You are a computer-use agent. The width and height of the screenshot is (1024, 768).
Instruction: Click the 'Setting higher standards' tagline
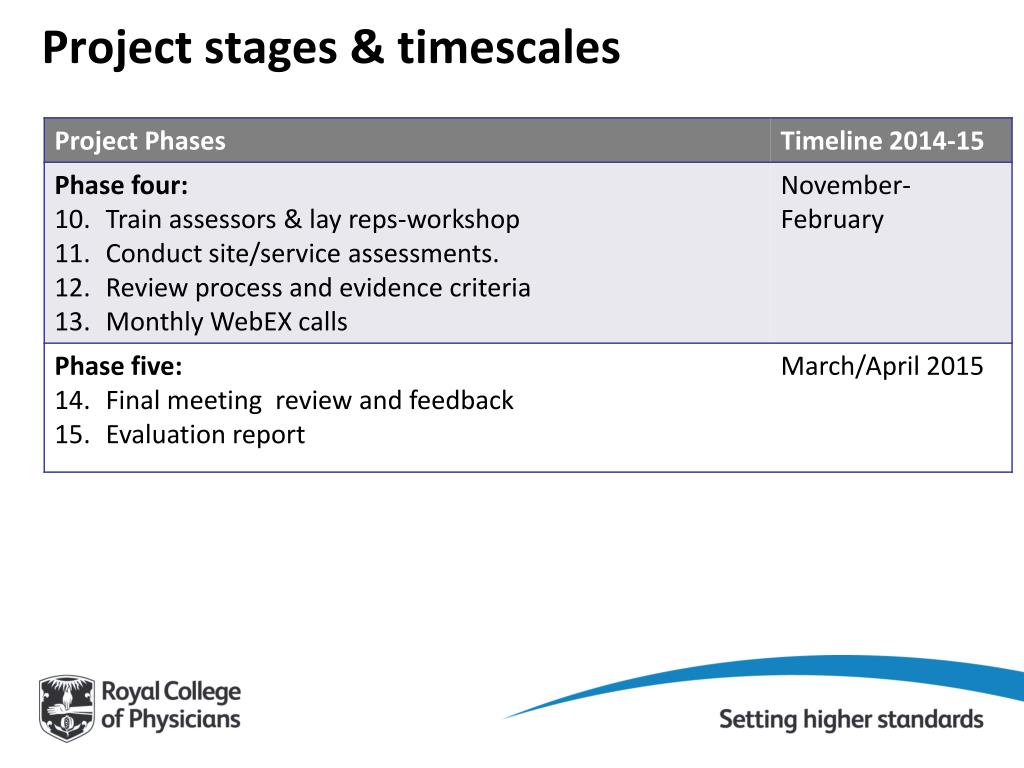pyautogui.click(x=852, y=720)
